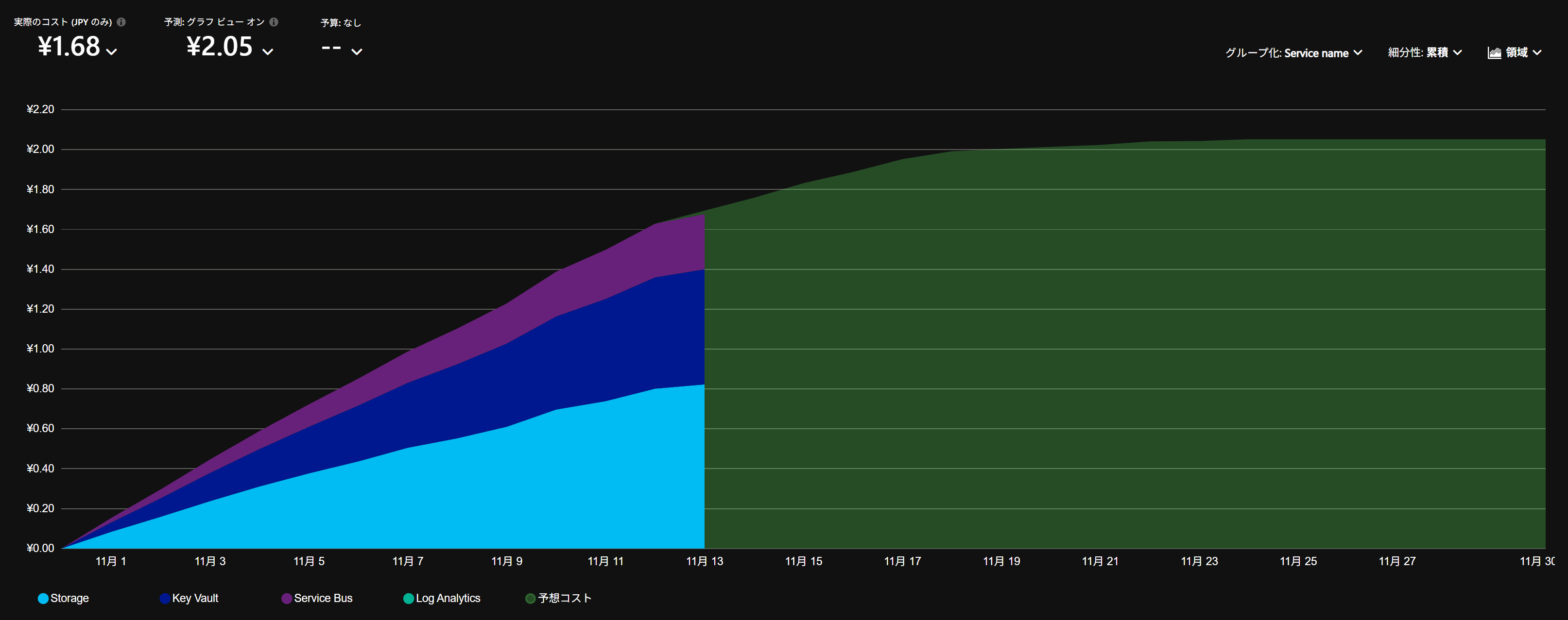
Task: Click the Service Bus purple color dot
Action: click(287, 599)
